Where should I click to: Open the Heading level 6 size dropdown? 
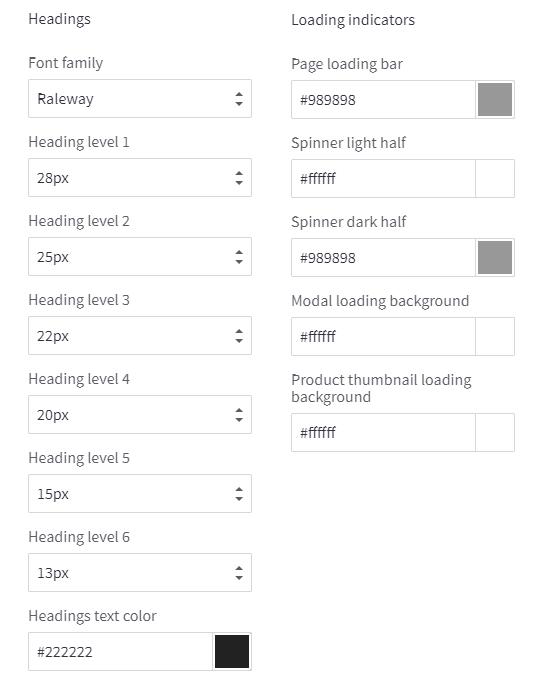[140, 573]
